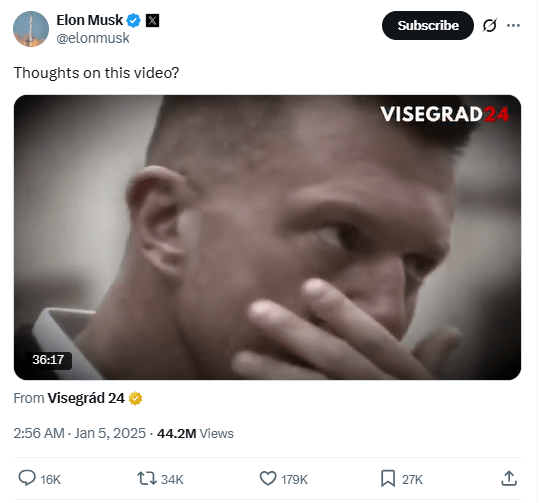Viewport: 542px width, 503px height.
Task: Open the @elonmusk handle link
Action: click(x=93, y=38)
